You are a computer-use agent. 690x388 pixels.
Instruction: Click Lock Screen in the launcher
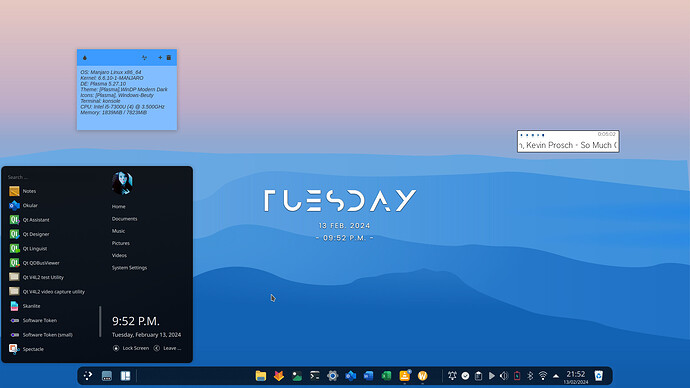click(x=131, y=348)
